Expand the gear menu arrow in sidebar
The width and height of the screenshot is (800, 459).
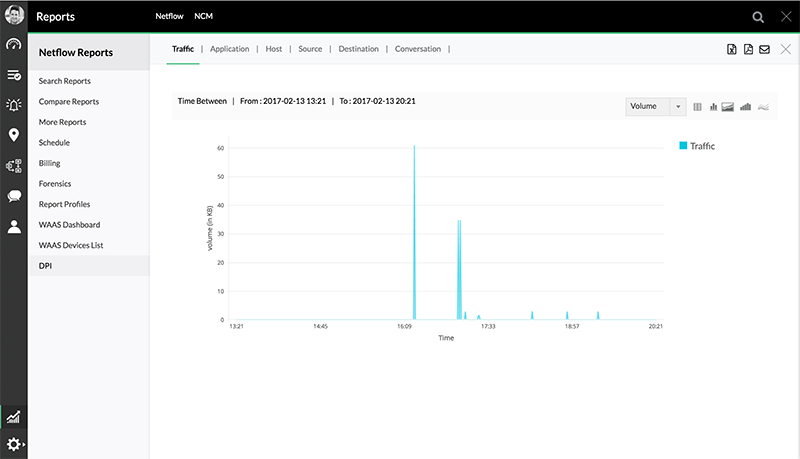[23, 444]
